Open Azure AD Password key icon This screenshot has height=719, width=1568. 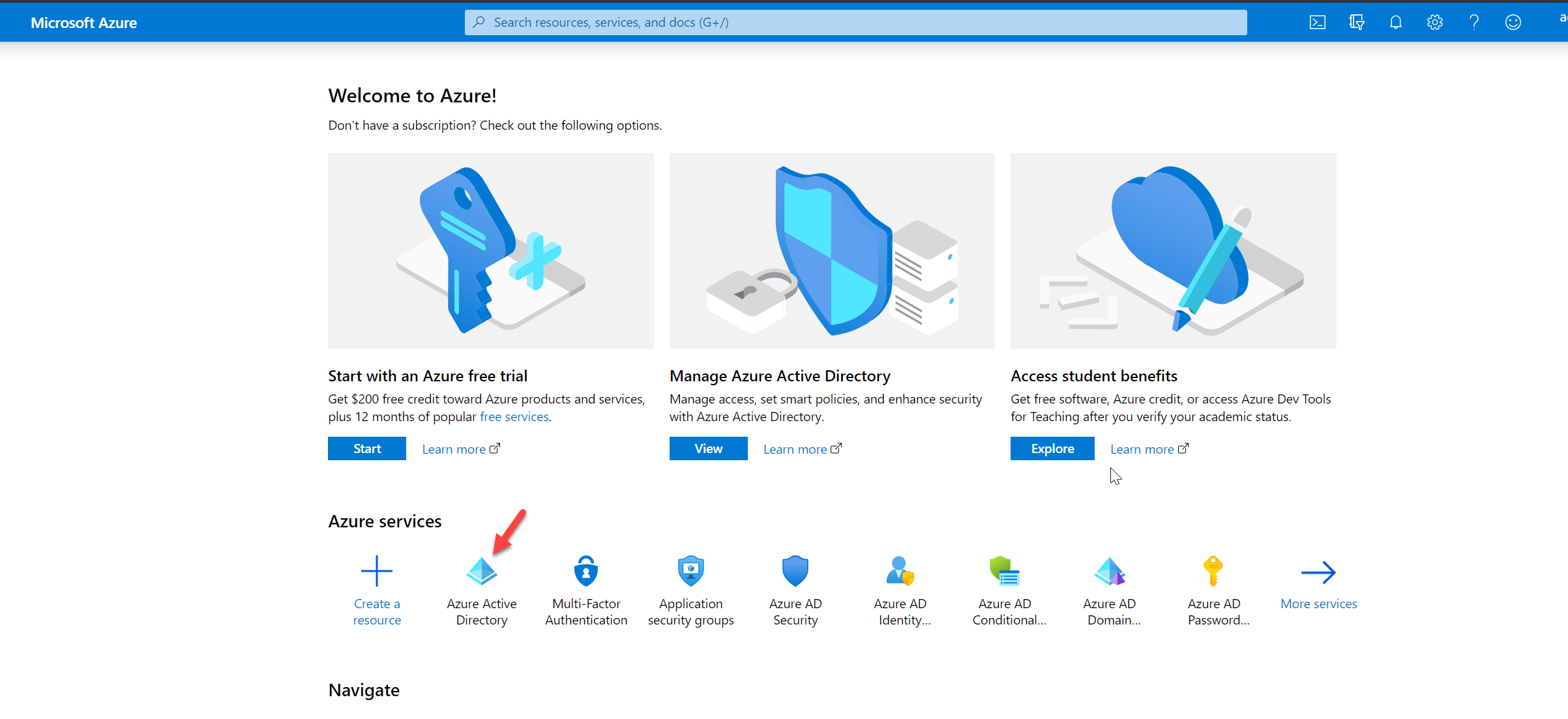coord(1213,571)
